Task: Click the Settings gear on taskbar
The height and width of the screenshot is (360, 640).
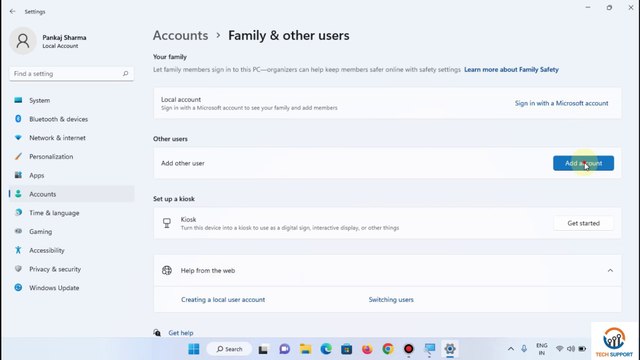Action: pos(450,349)
